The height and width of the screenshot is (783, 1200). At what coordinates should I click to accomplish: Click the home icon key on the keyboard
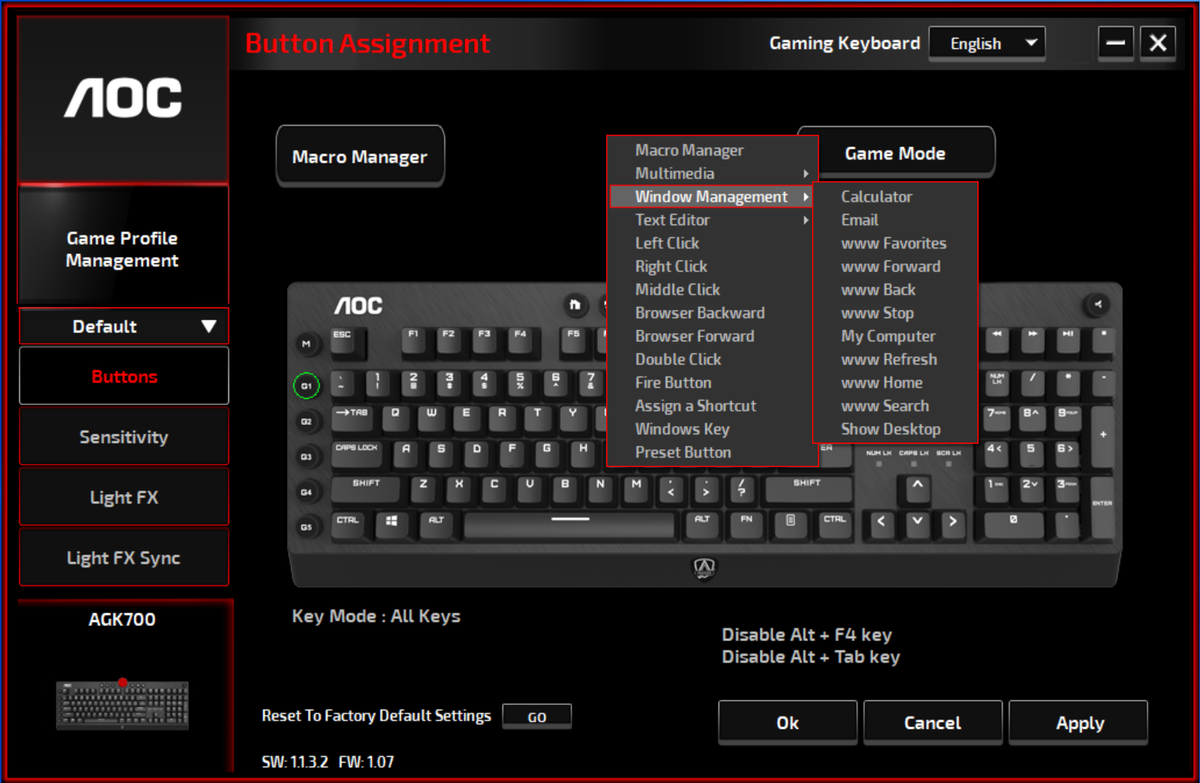coord(575,303)
